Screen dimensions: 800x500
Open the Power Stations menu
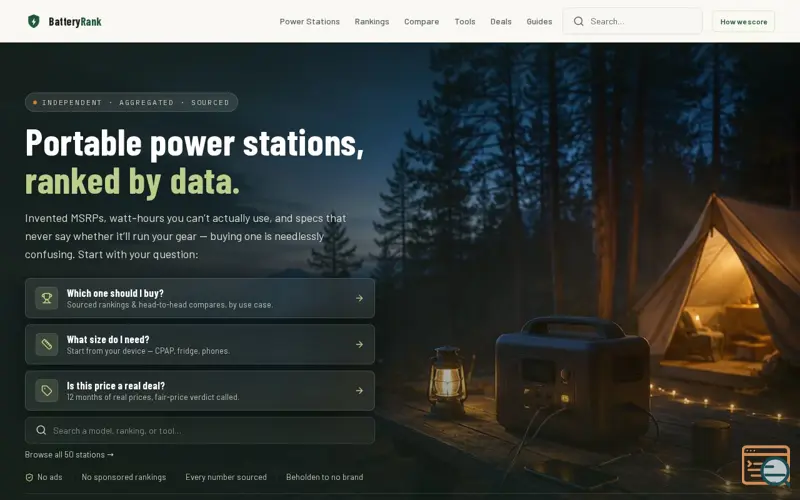tap(309, 21)
